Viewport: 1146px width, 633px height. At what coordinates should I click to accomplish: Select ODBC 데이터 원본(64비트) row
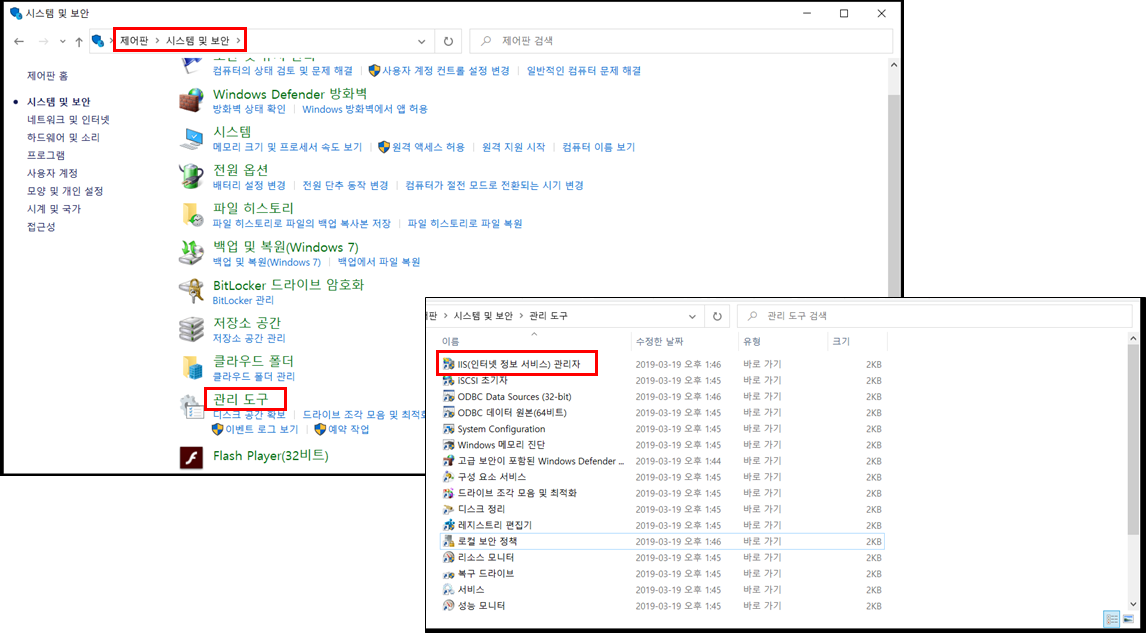click(662, 412)
